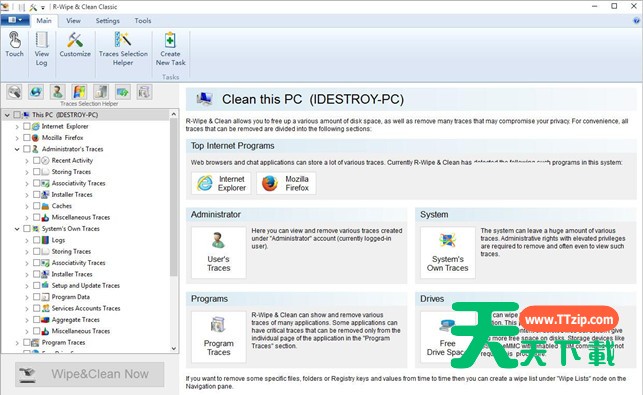Collapse the Administrator's Traces node
Viewport: 643px width, 395px height.
coord(17,149)
